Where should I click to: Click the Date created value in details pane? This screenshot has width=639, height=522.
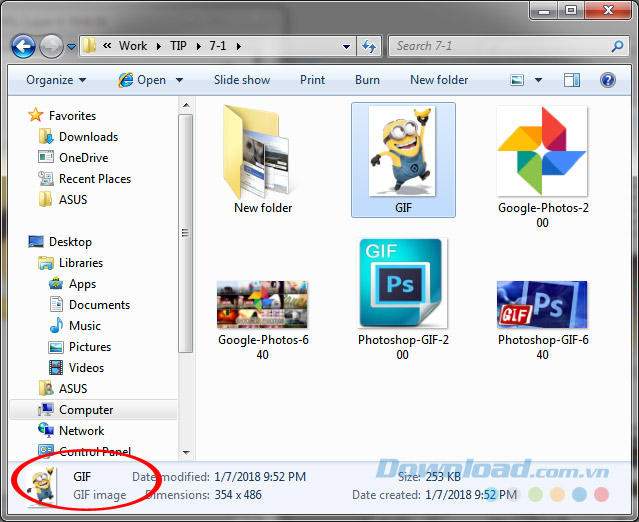(471, 495)
